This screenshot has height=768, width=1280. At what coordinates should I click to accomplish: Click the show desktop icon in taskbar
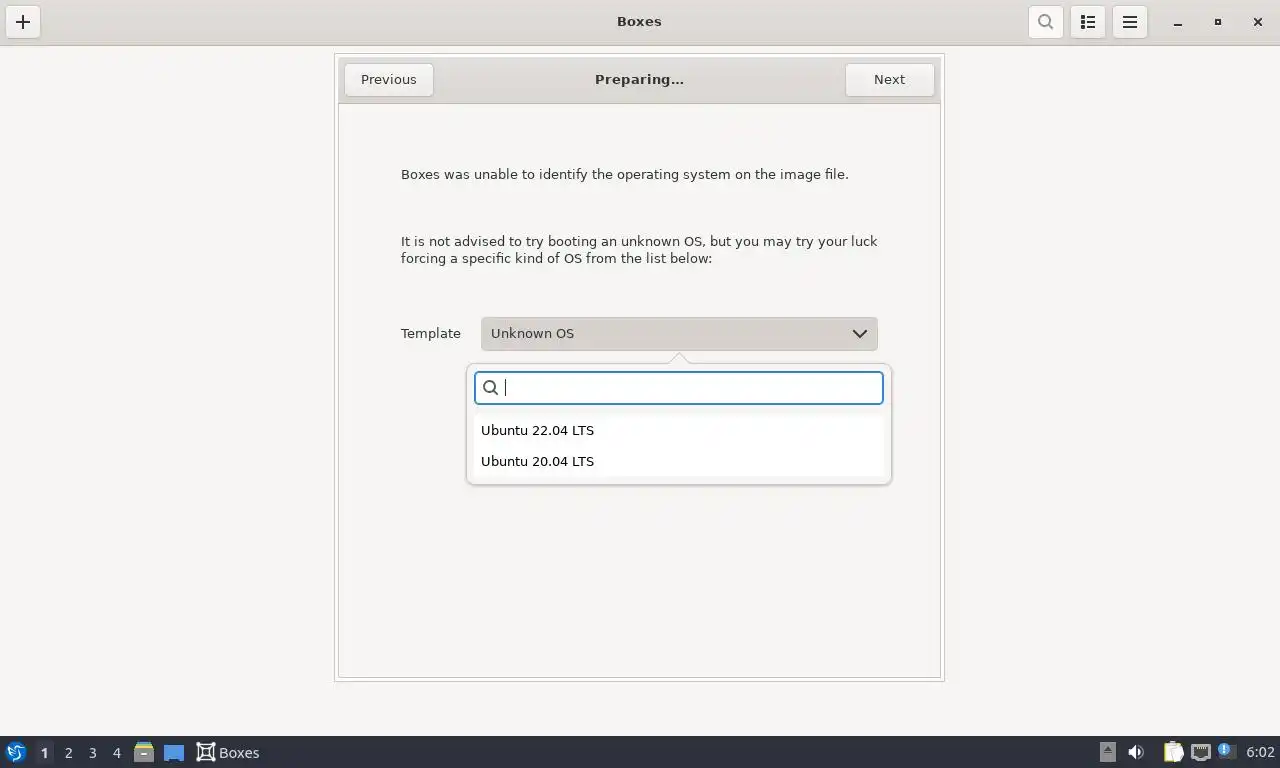coord(174,753)
